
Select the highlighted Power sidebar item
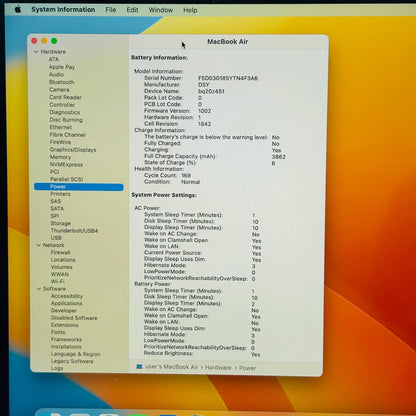pyautogui.click(x=79, y=187)
